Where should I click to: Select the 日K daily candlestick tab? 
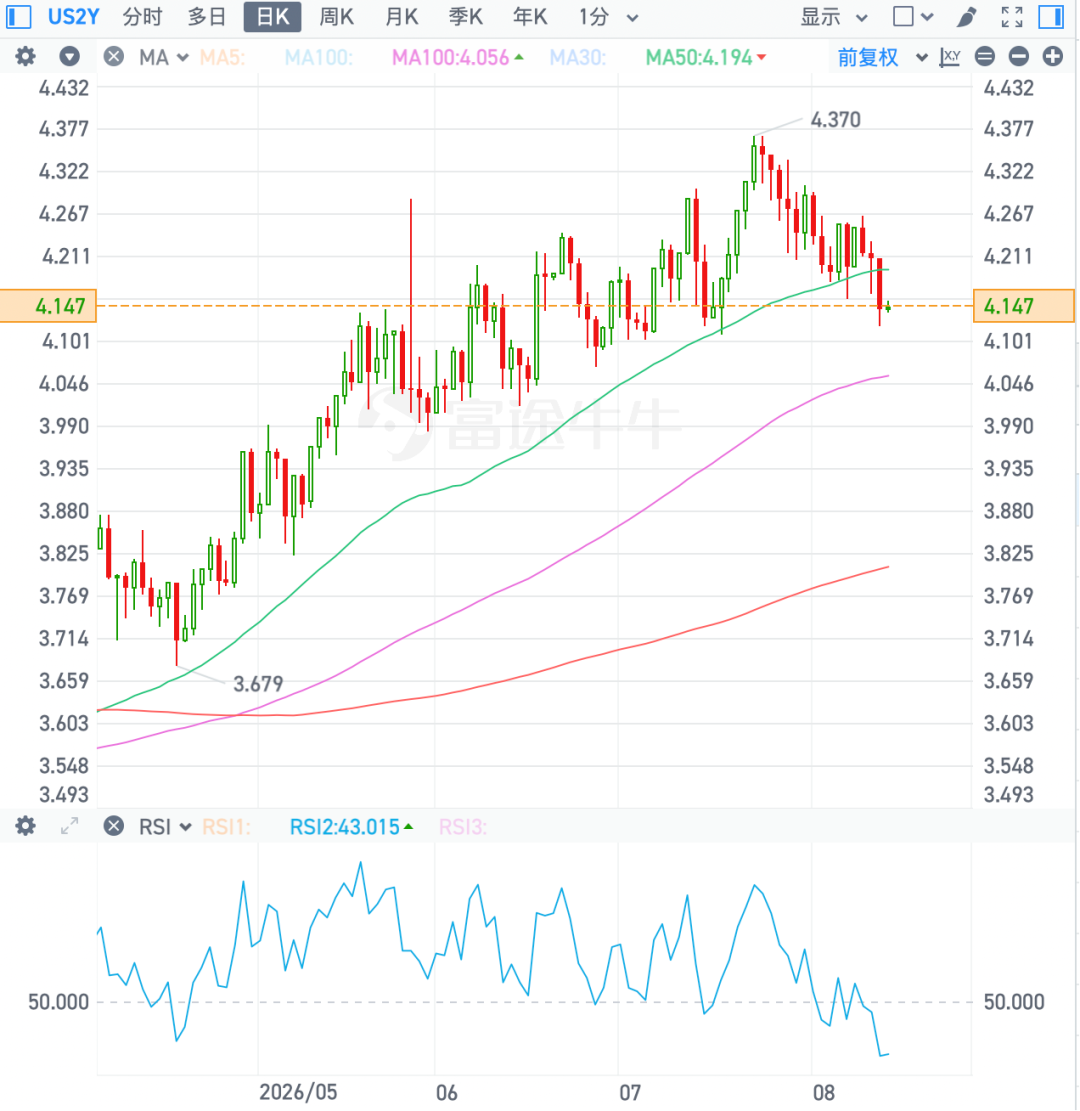[x=273, y=17]
